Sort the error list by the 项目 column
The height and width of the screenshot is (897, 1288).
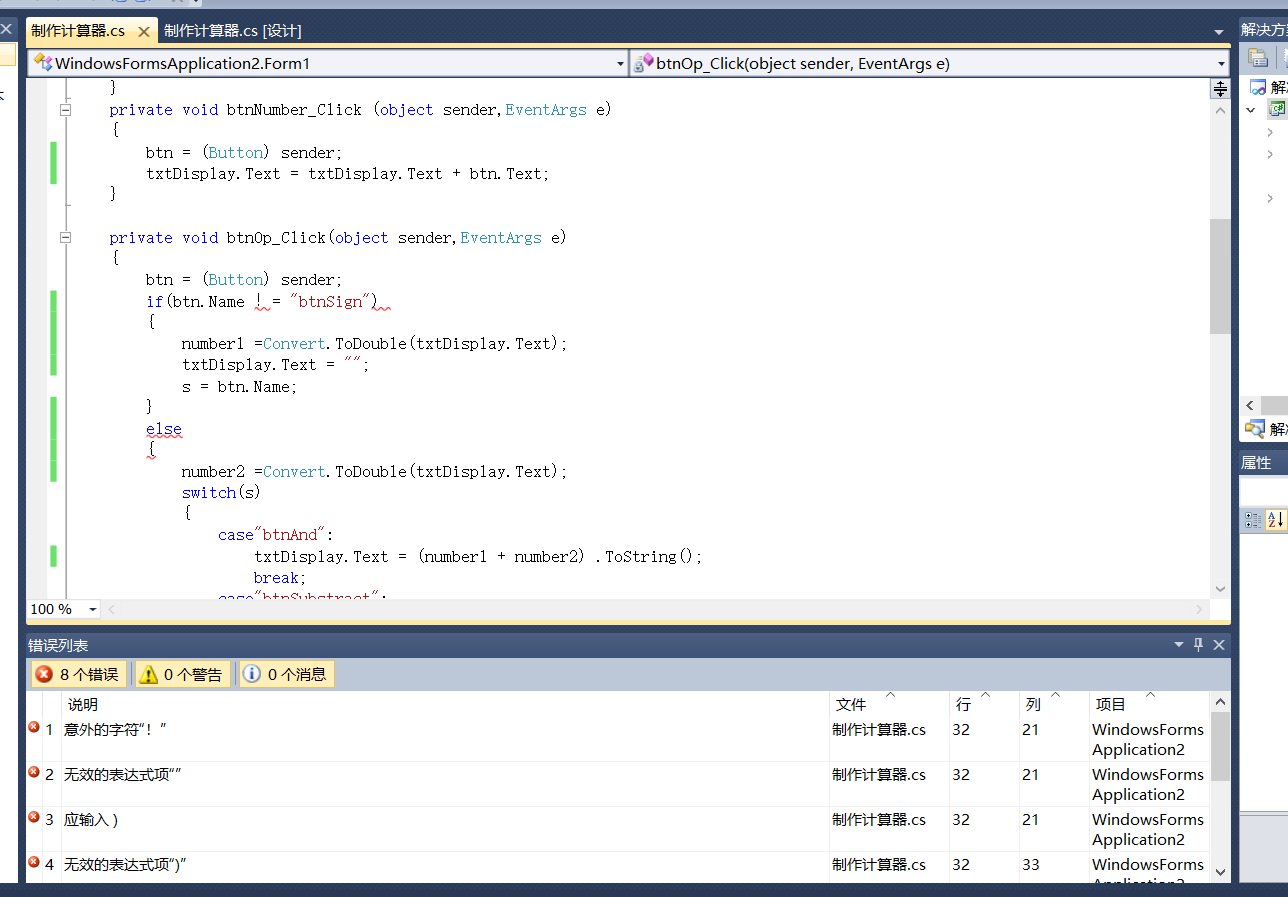coord(1149,704)
